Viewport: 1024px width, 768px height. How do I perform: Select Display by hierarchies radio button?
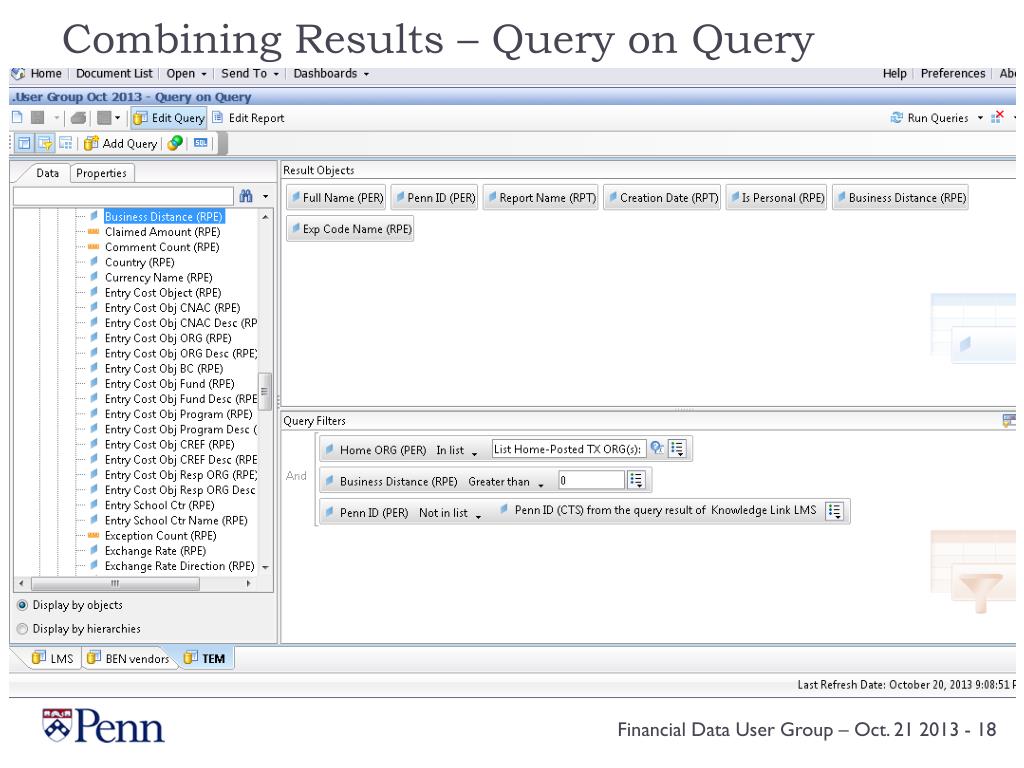21,629
